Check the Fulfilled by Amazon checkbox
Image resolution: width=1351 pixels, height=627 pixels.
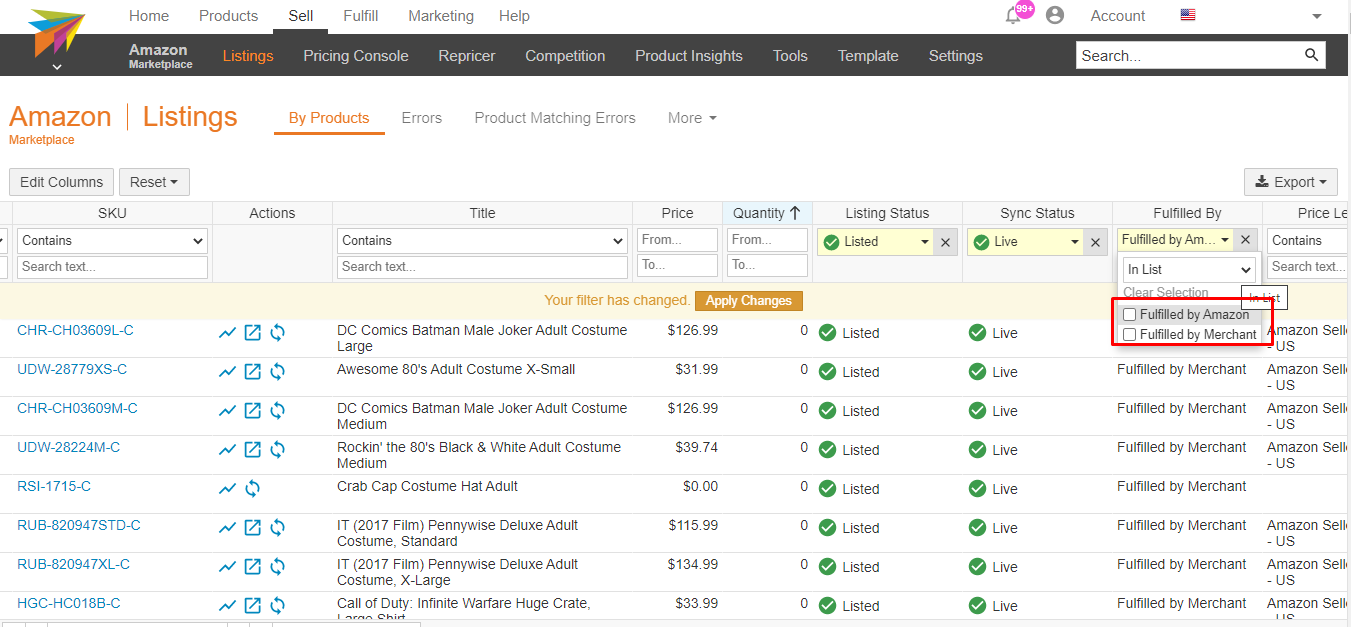pyautogui.click(x=1130, y=315)
